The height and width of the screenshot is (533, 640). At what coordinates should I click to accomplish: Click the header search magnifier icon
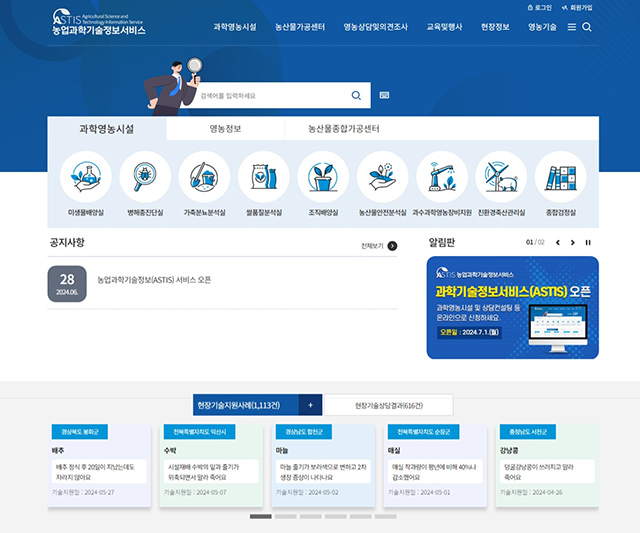(x=587, y=27)
